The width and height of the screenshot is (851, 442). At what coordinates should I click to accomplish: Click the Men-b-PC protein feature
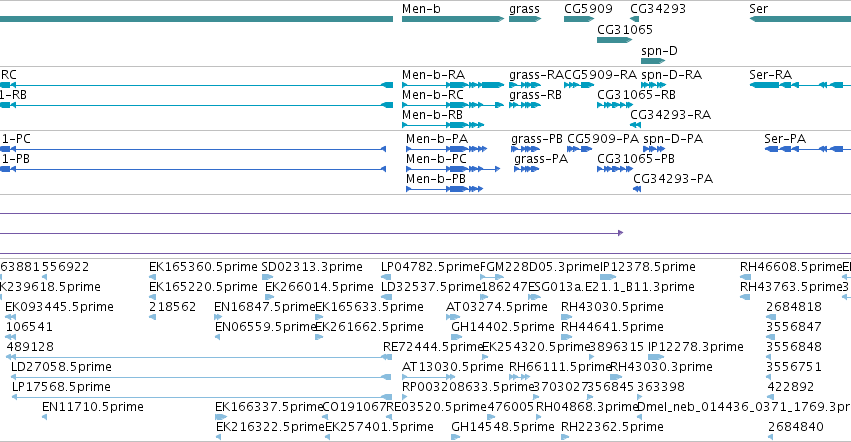(x=453, y=169)
